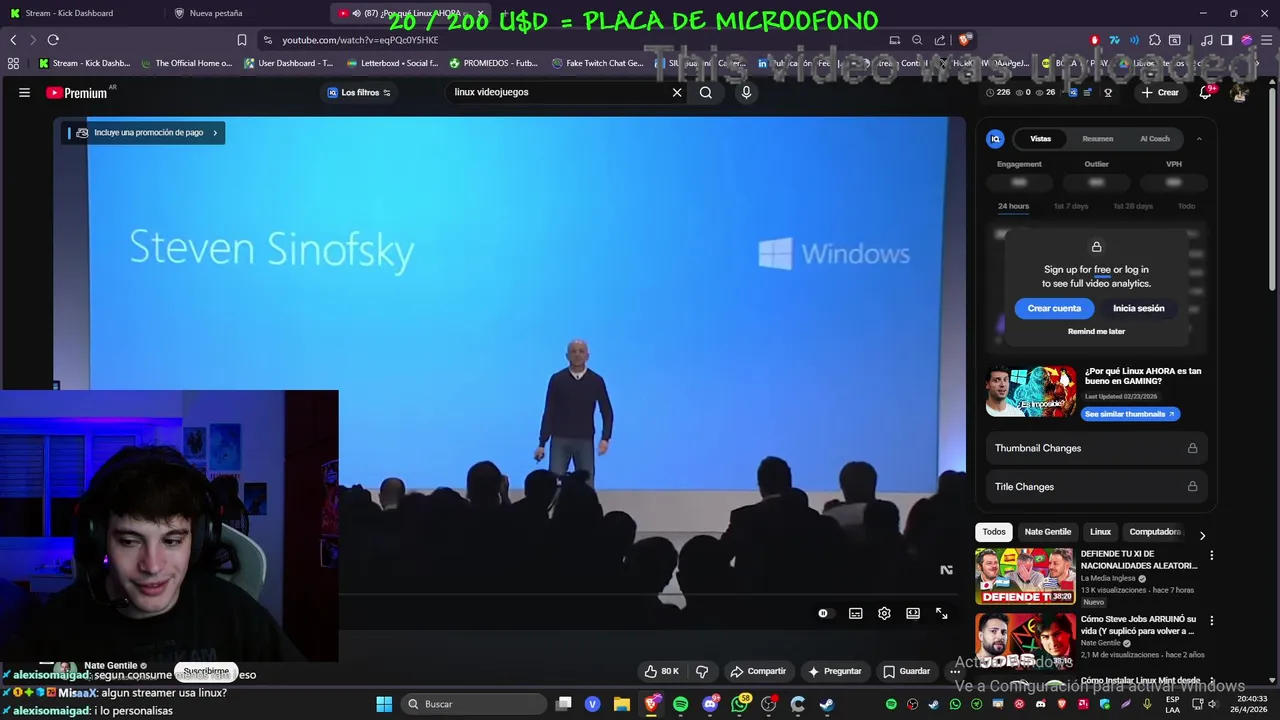Open Steam from the taskbar

pos(826,704)
